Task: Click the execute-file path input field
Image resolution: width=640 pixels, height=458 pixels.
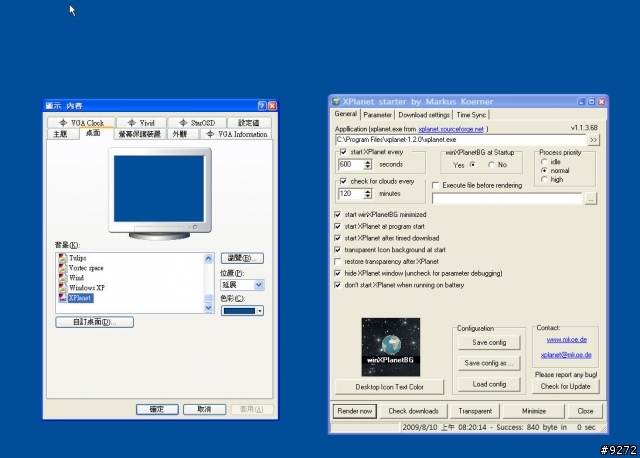Action: pyautogui.click(x=507, y=199)
